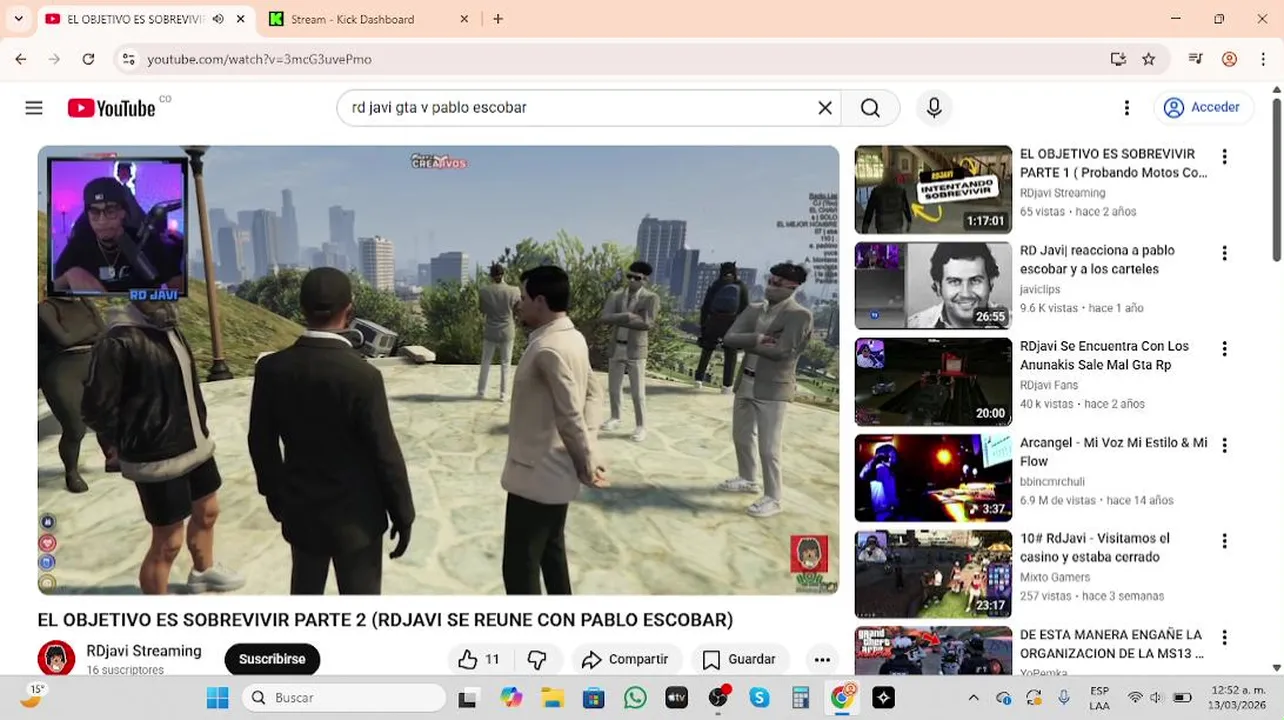Reload the YouTube page
This screenshot has width=1284, height=720.
pyautogui.click(x=88, y=59)
